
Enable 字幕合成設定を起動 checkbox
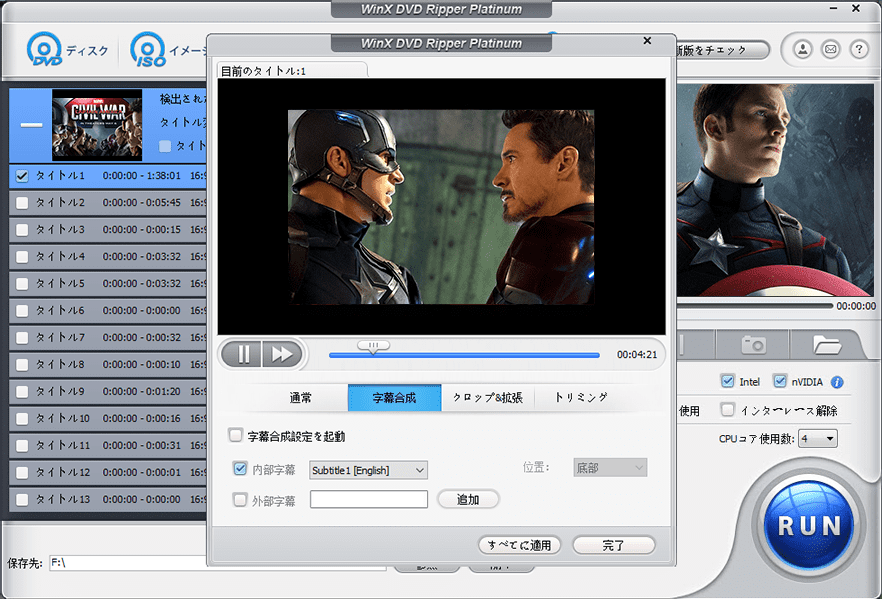[x=236, y=435]
